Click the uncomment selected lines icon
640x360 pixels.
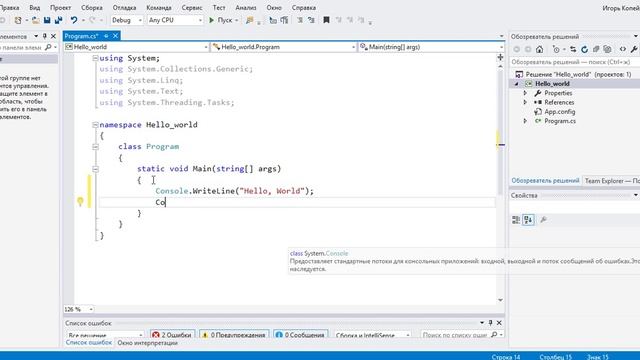[x=311, y=20]
